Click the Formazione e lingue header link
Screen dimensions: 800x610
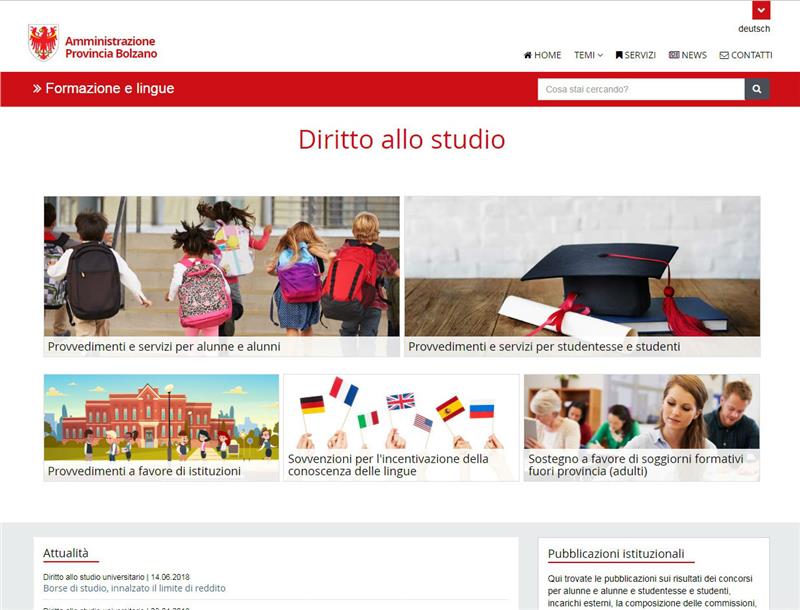pos(109,89)
